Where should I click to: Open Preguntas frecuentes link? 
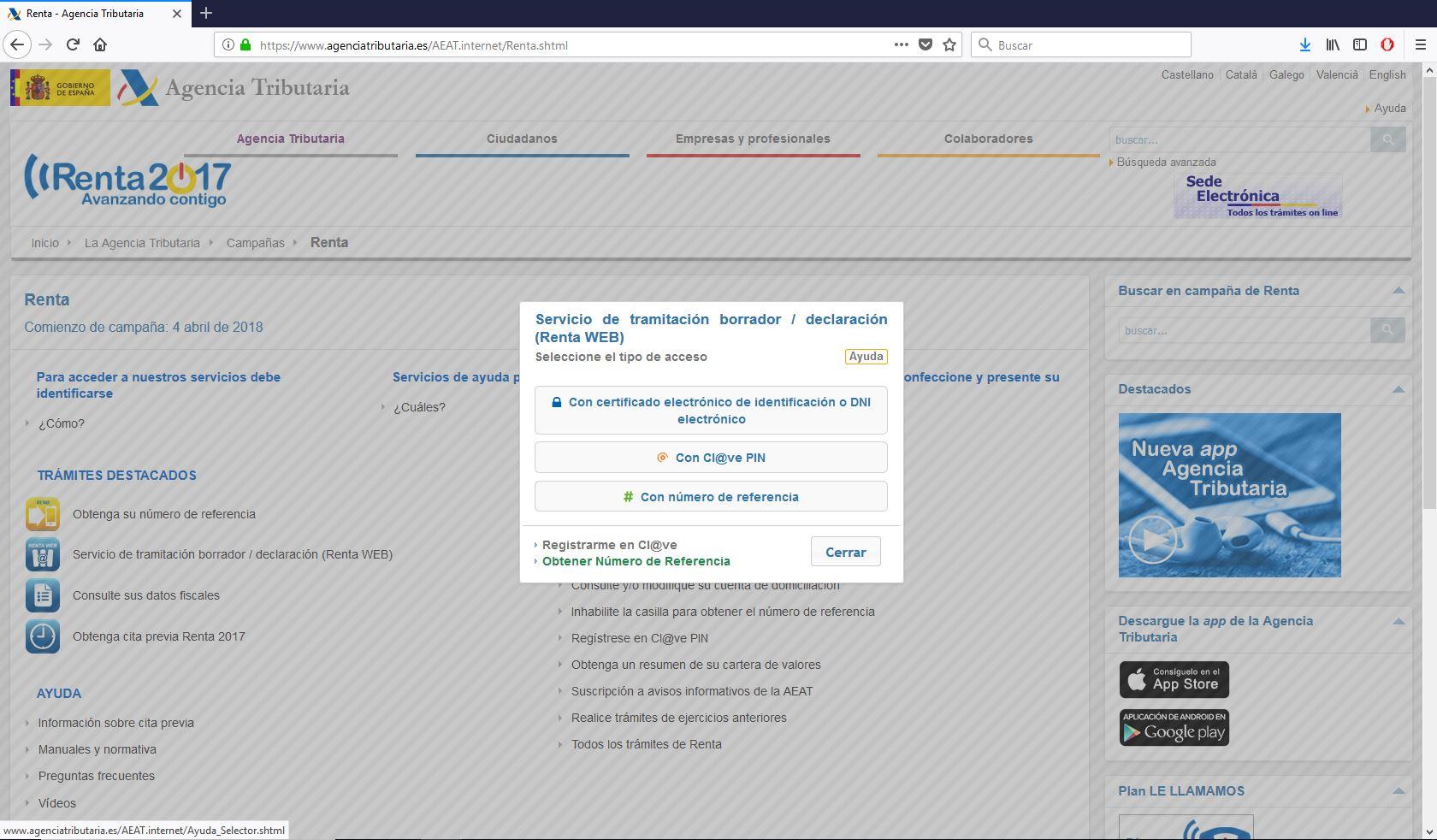96,776
